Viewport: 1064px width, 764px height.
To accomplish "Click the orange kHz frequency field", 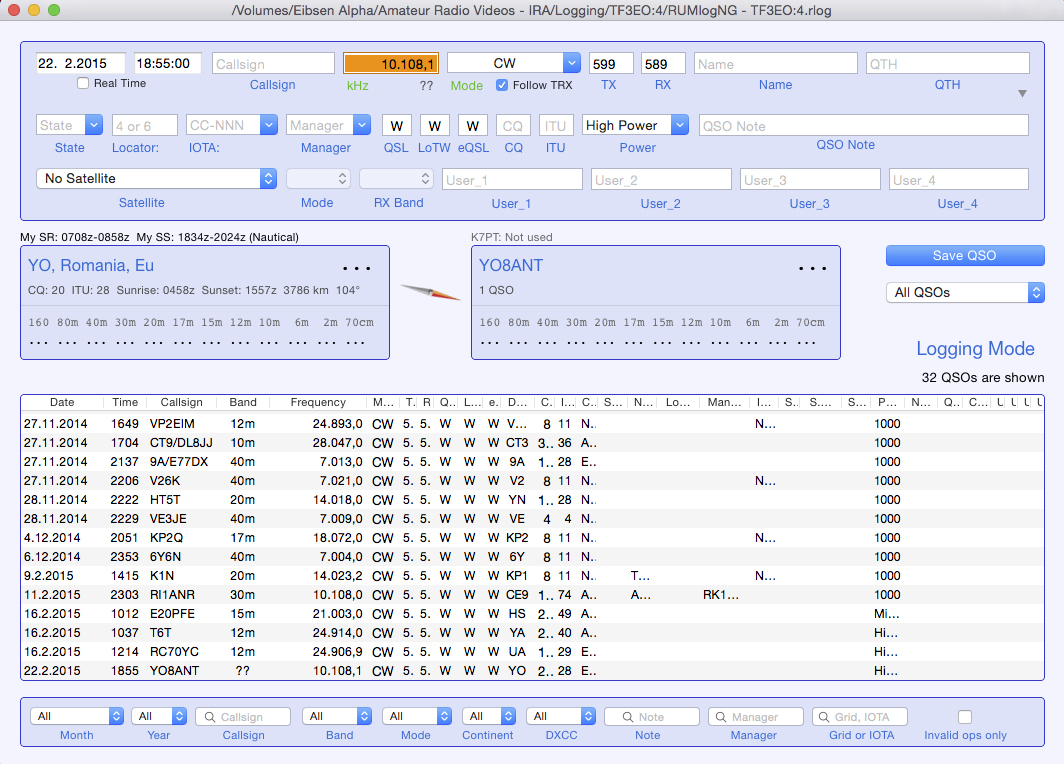I will coord(391,64).
